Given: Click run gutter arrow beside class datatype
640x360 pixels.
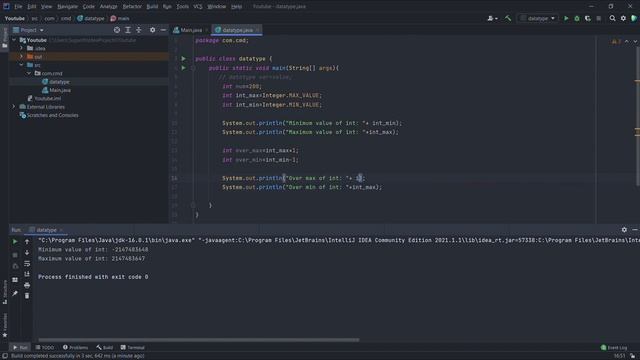Looking at the screenshot, I should pyautogui.click(x=184, y=59).
